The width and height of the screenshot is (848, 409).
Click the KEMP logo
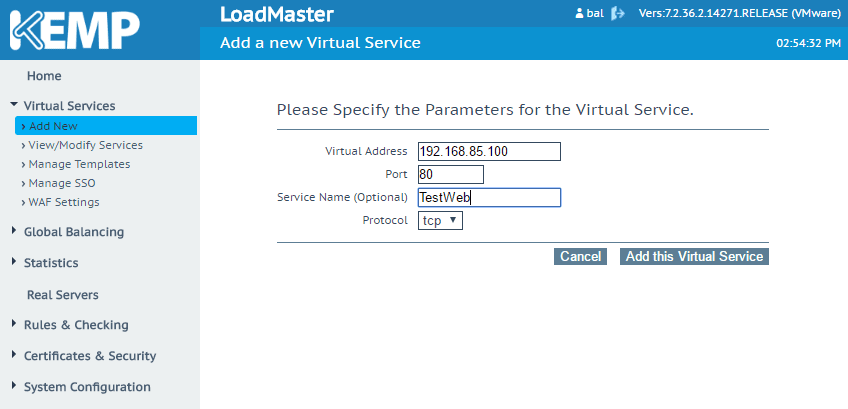click(x=74, y=29)
